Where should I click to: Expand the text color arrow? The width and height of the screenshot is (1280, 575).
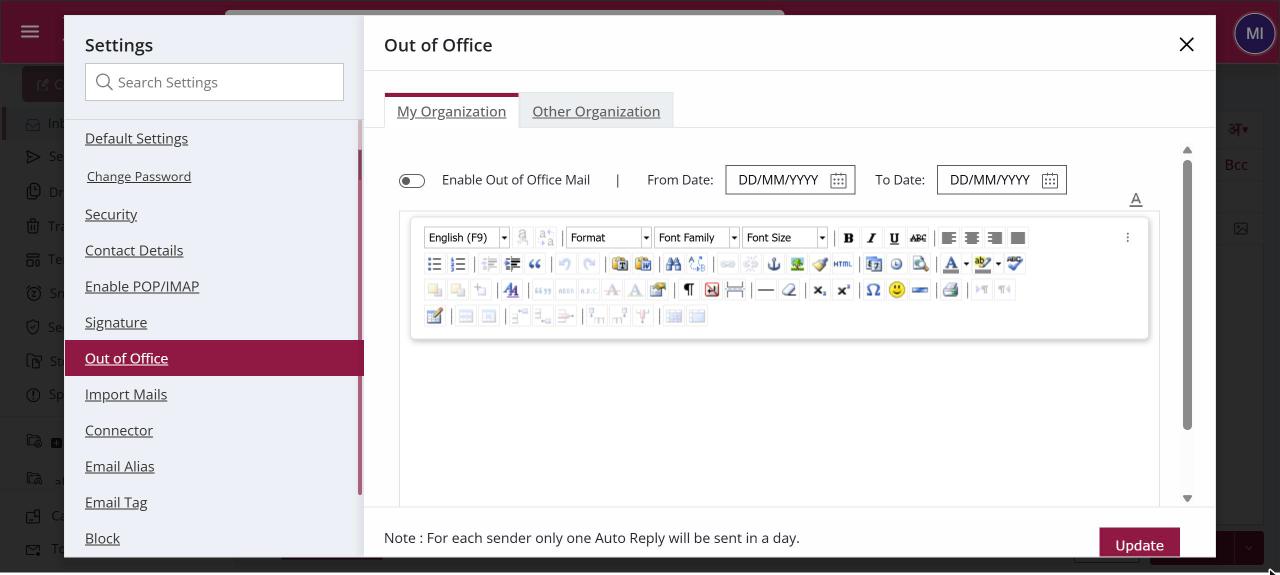tap(966, 264)
